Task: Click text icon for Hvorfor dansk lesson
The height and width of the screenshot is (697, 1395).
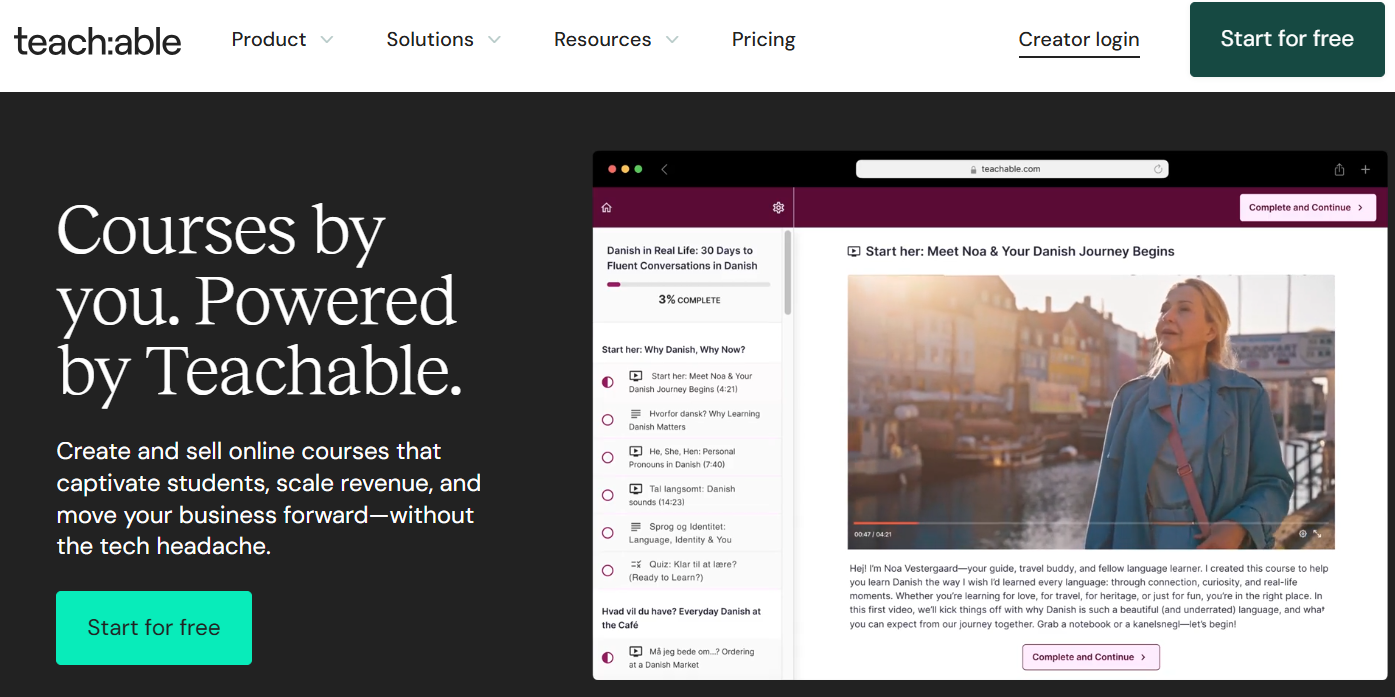Action: coord(636,414)
